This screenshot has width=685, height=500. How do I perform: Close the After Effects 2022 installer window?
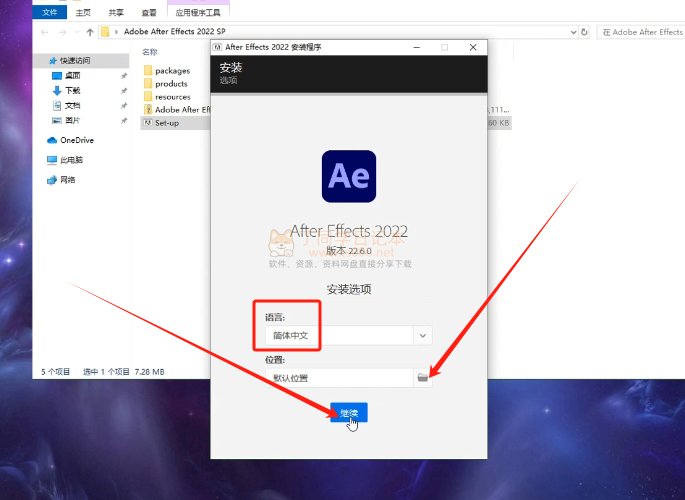[x=473, y=47]
